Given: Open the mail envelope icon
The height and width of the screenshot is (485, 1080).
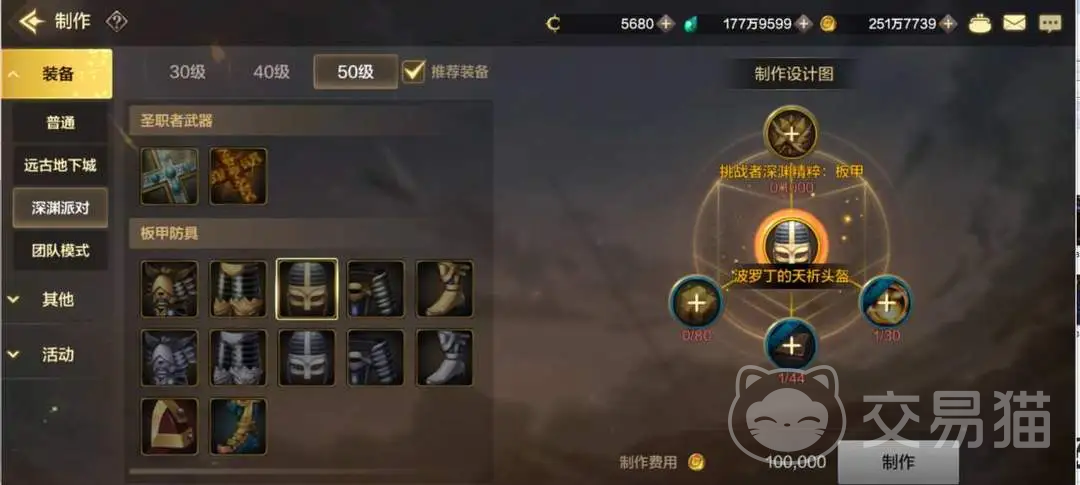Looking at the screenshot, I should 1014,23.
